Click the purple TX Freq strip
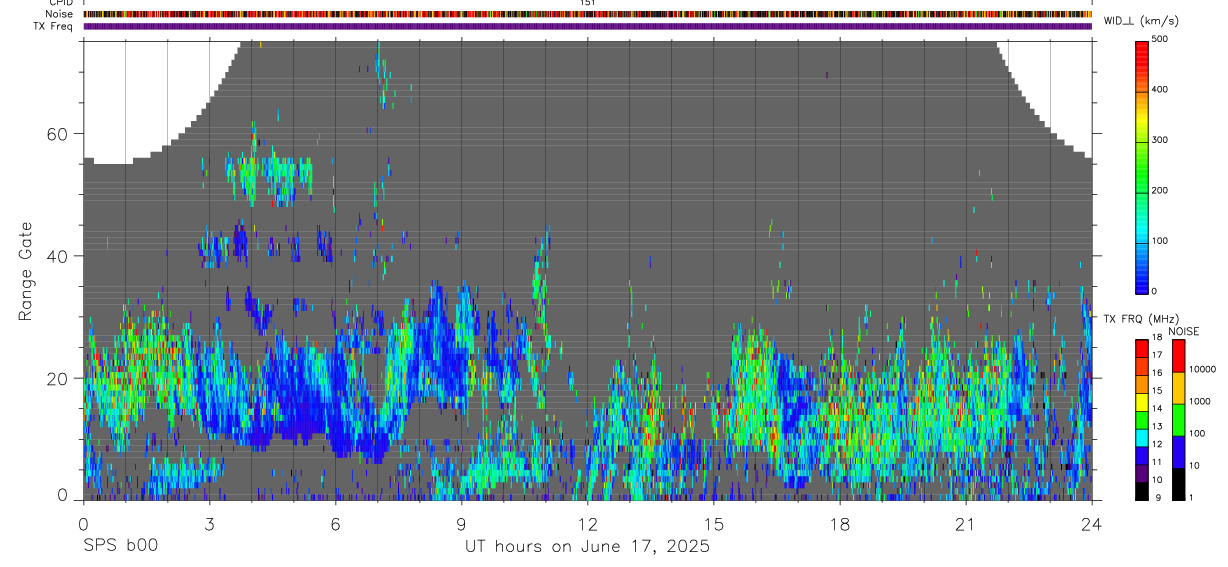Image resolution: width=1228 pixels, height=567 pixels. (x=588, y=26)
